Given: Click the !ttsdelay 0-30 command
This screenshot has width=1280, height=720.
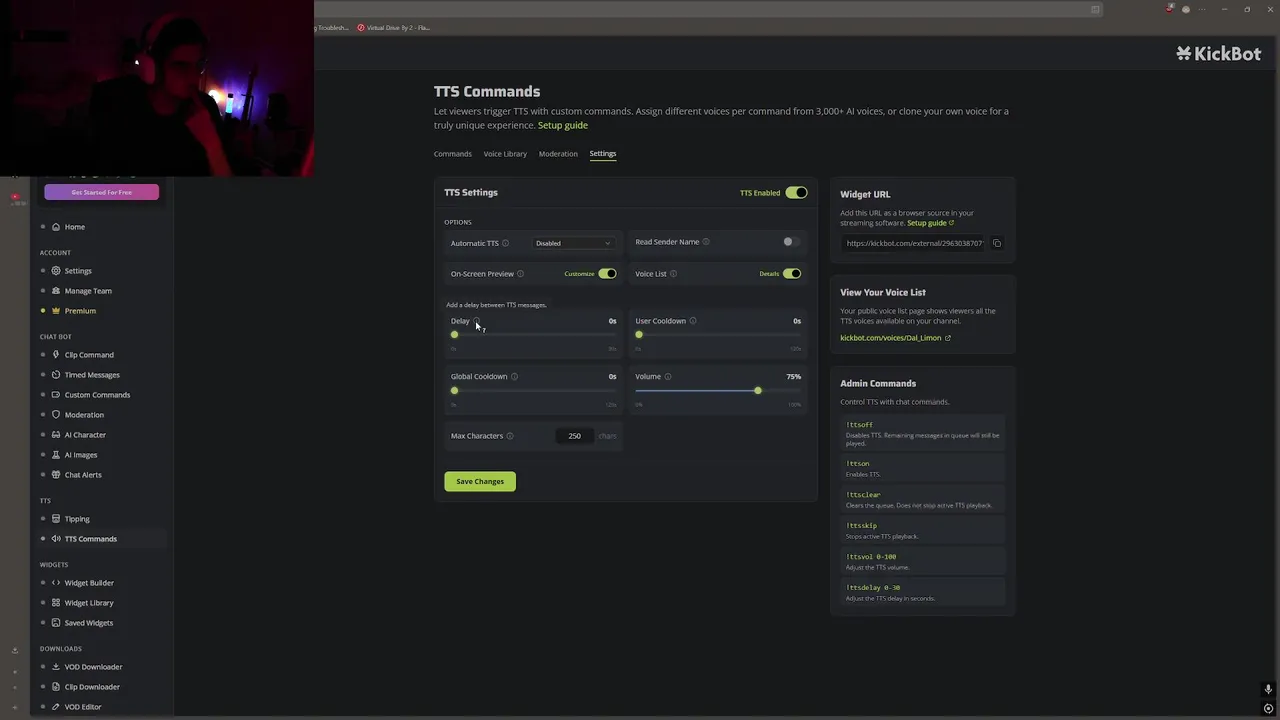Looking at the screenshot, I should (x=922, y=593).
